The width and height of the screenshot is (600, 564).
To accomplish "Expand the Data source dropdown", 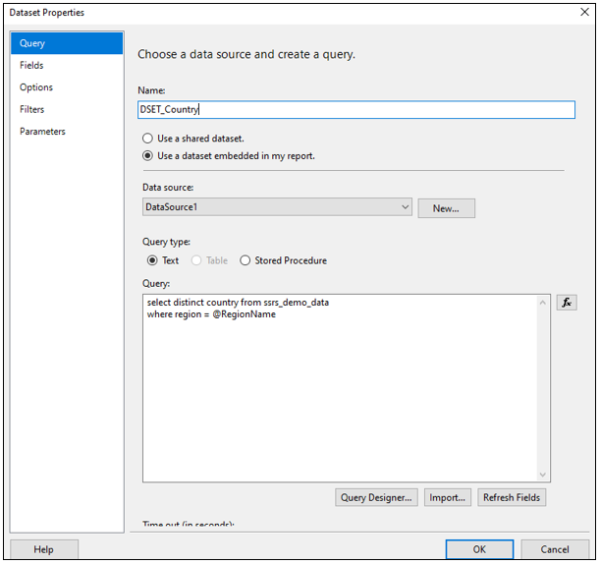I will 404,207.
